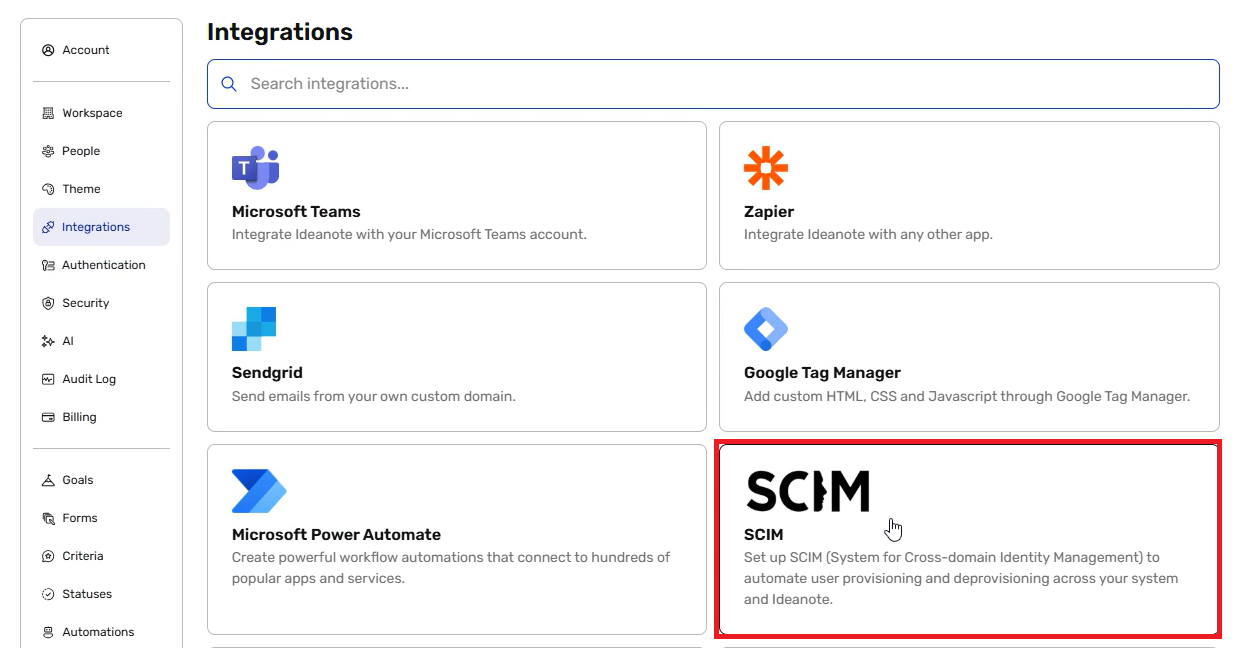Open Authentication settings
This screenshot has height=648, width=1254.
(x=101, y=265)
